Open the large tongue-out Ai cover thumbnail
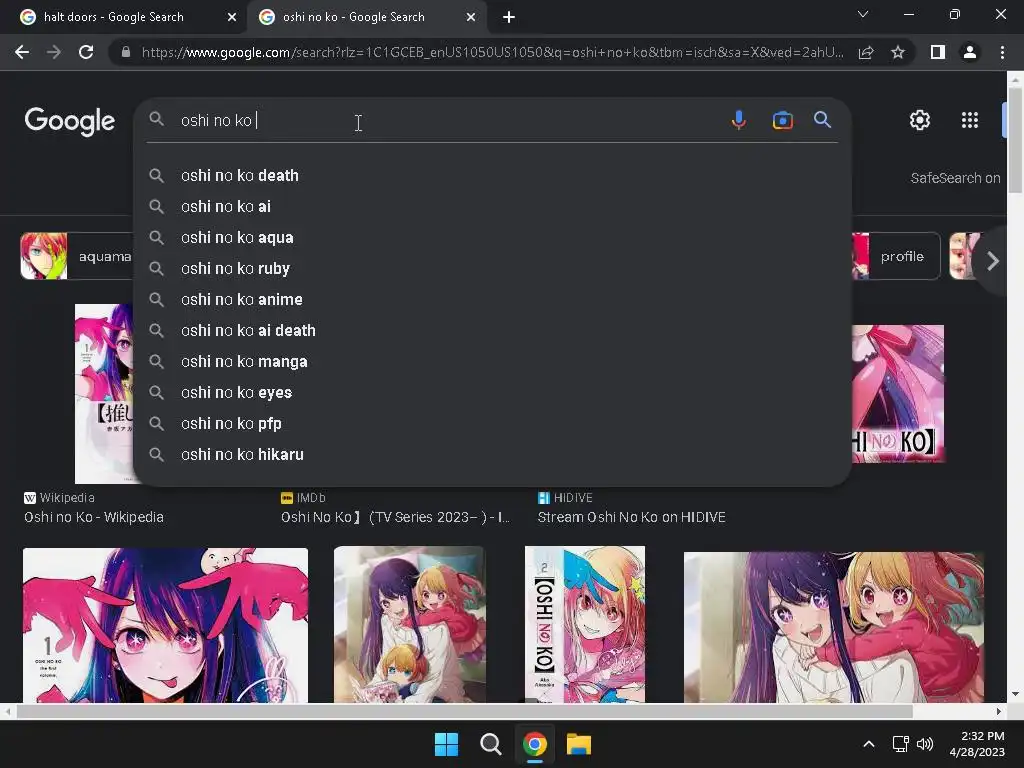 [165, 625]
